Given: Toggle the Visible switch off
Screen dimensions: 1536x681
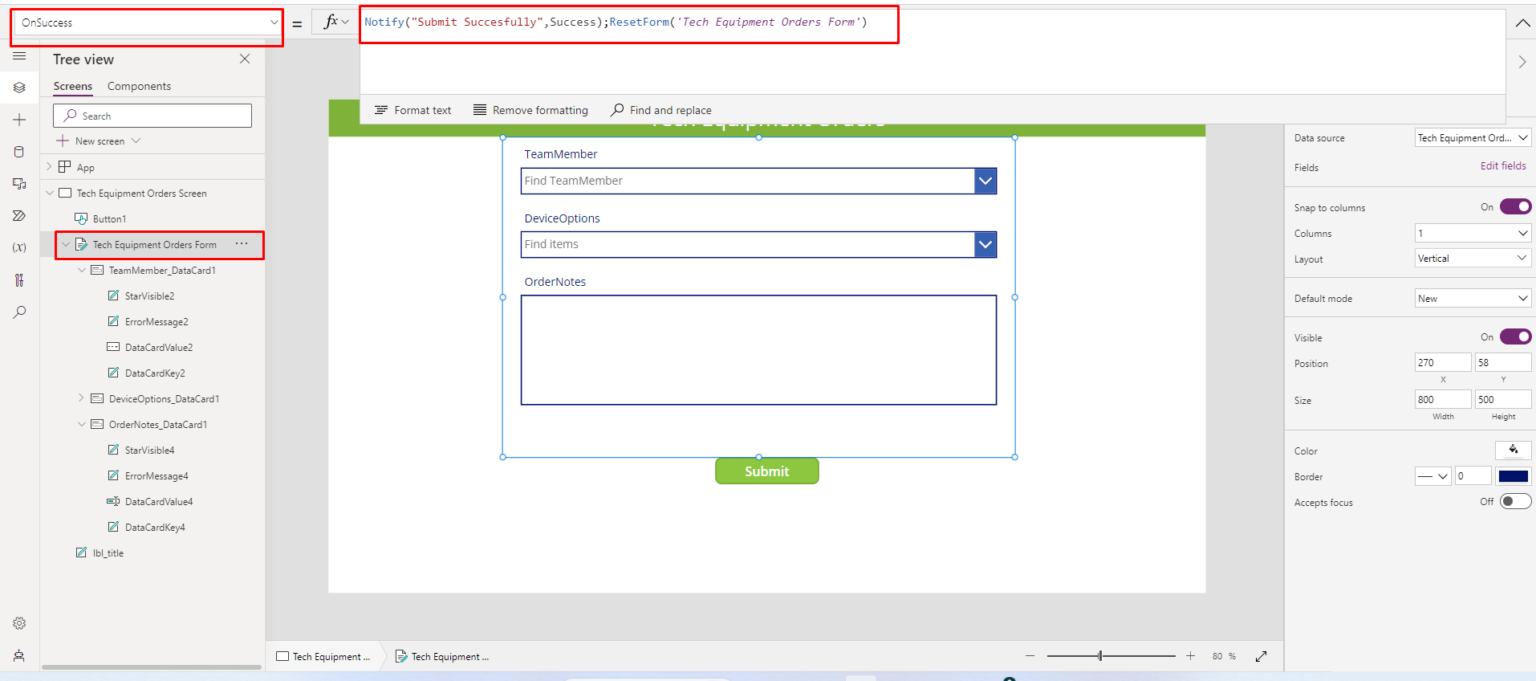Looking at the screenshot, I should point(1514,337).
